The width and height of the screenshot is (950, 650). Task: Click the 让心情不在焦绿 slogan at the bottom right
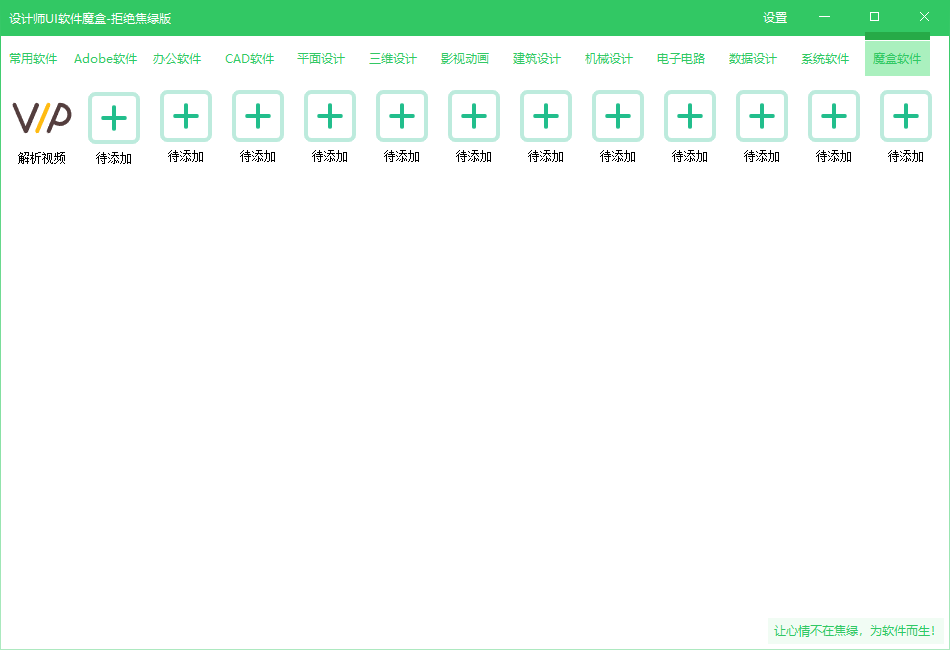[x=854, y=631]
